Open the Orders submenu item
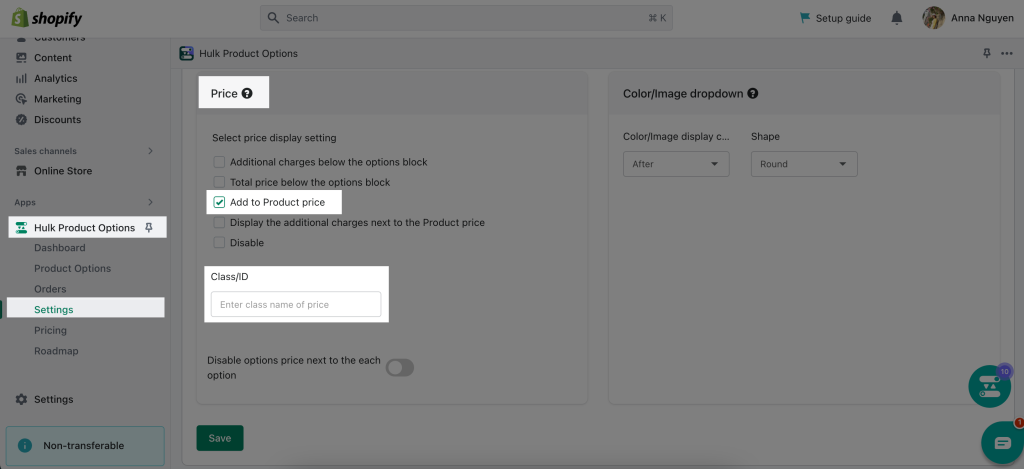The width and height of the screenshot is (1024, 469). pos(50,289)
